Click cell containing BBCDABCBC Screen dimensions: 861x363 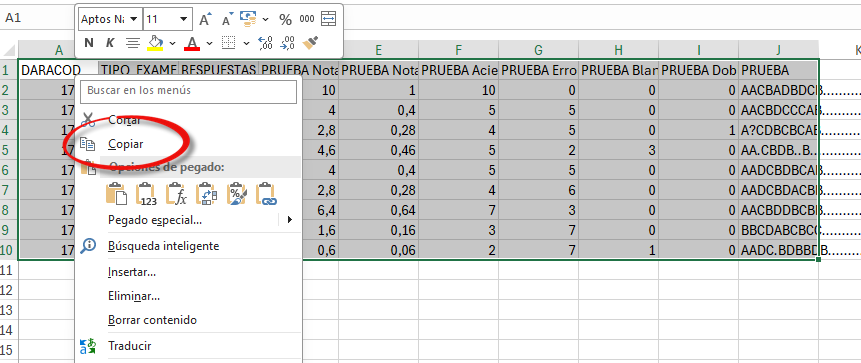pos(779,230)
